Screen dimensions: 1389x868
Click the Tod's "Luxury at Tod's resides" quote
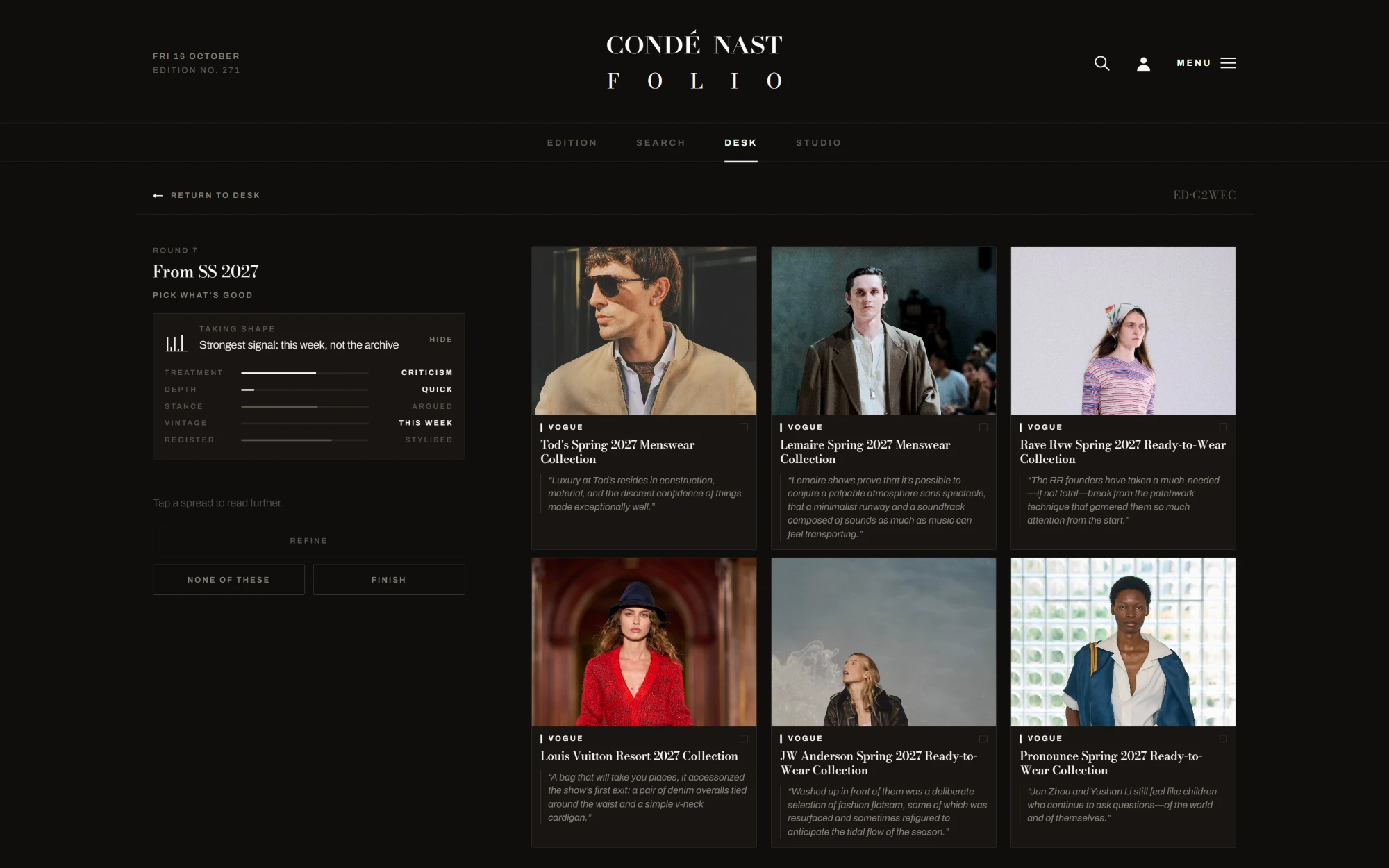click(645, 494)
